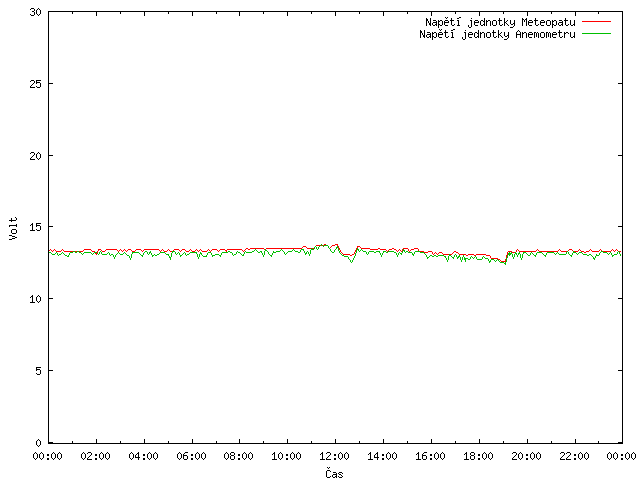Click the x-axis label 08:00
The height and width of the screenshot is (480, 640).
tap(239, 456)
